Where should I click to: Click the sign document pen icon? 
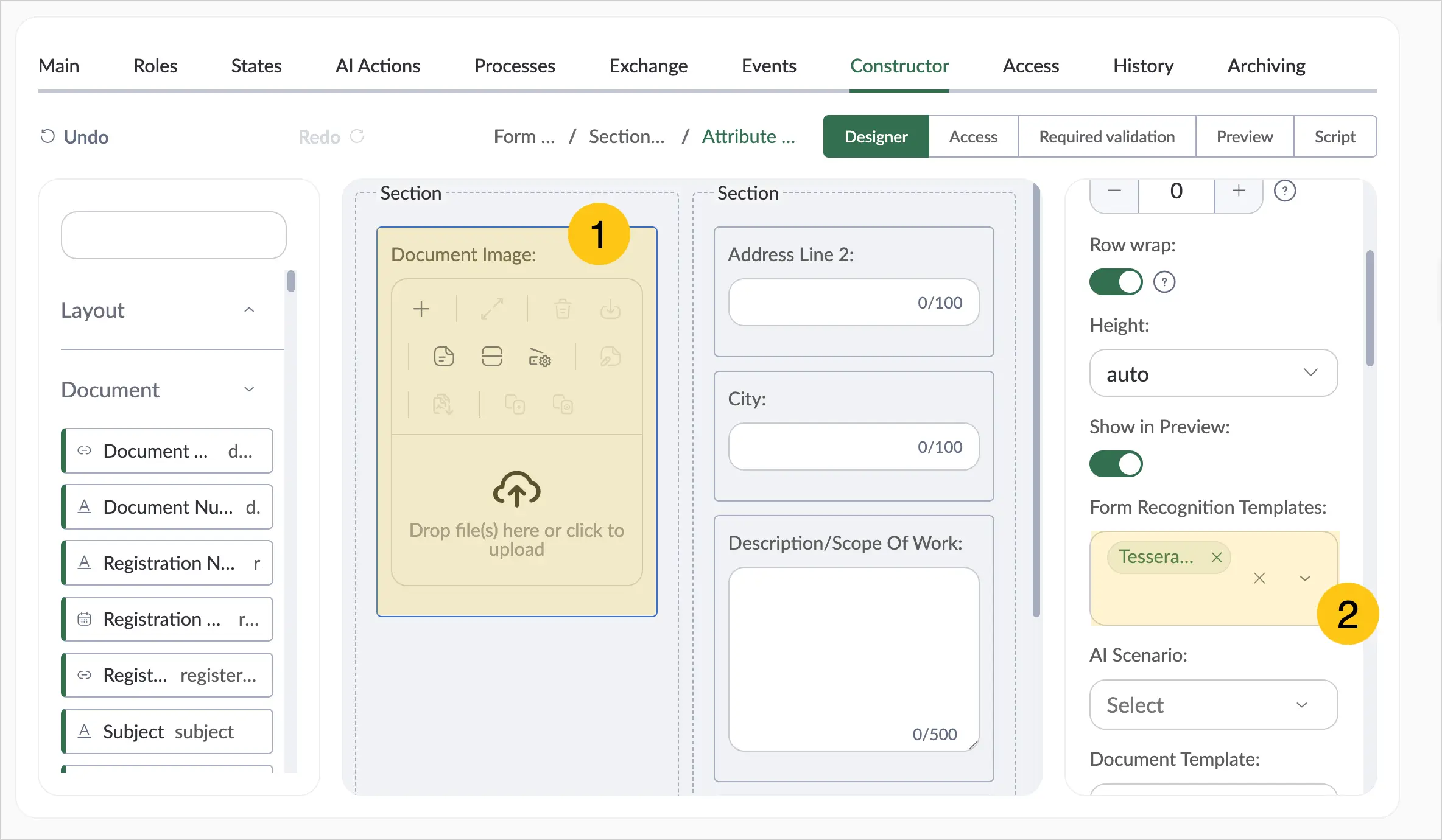tap(610, 357)
